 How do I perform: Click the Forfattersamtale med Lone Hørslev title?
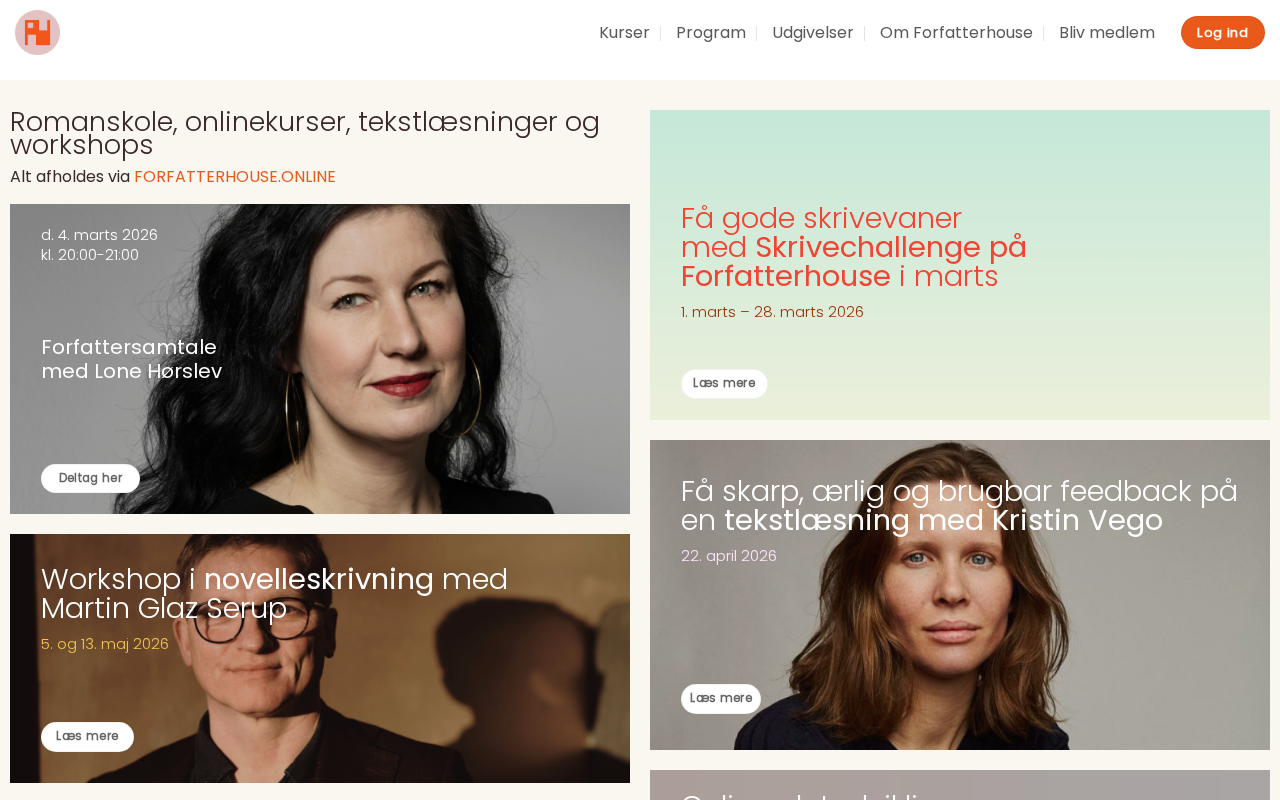[x=132, y=359]
